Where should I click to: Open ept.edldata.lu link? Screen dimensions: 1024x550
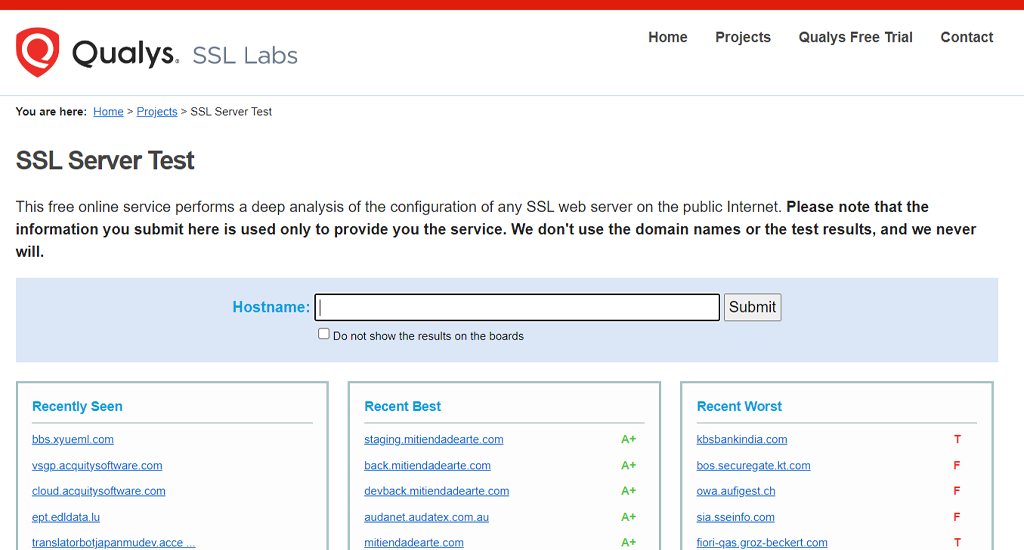click(66, 517)
